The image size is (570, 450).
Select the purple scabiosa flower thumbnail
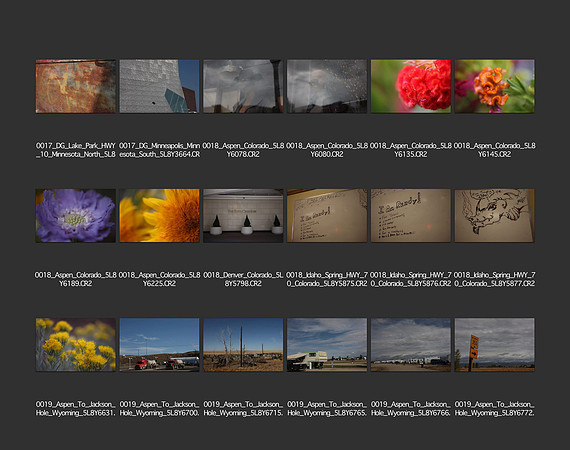[x=76, y=216]
